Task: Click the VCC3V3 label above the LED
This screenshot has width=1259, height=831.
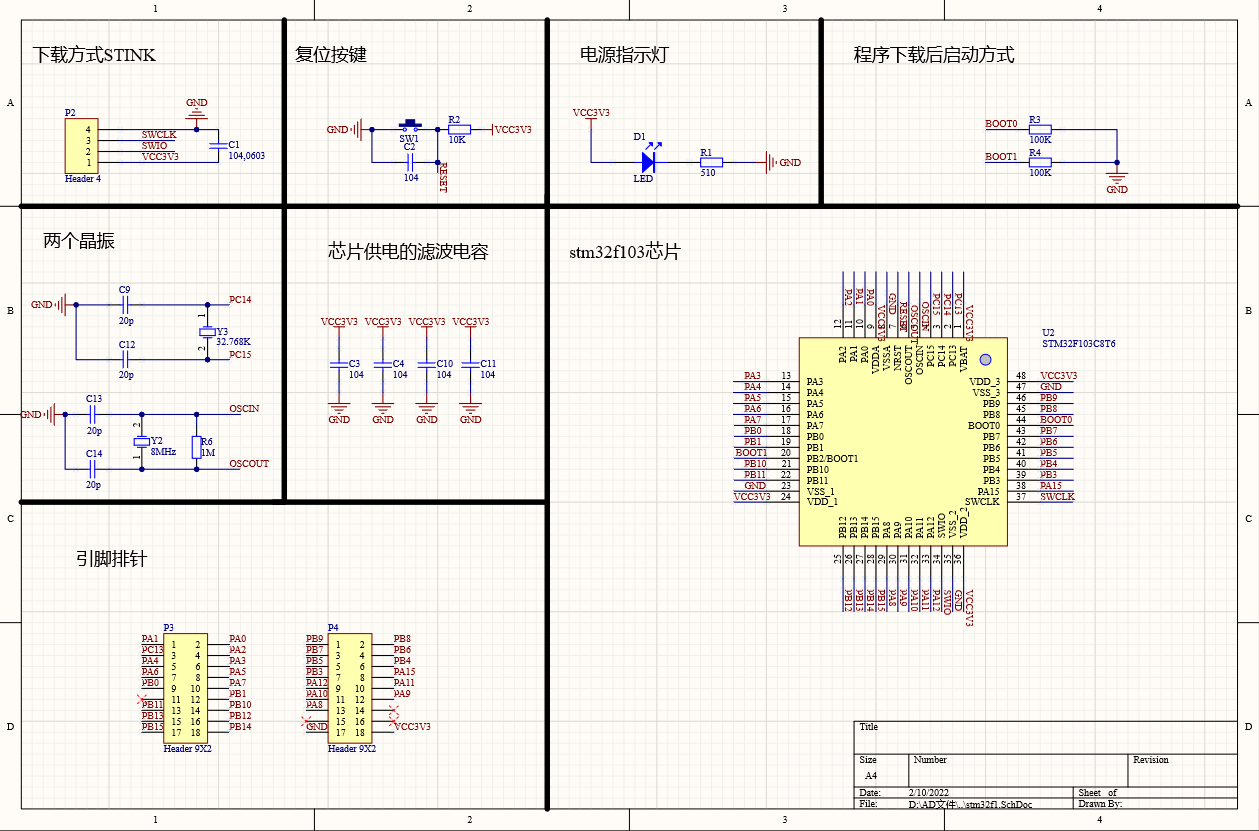Action: point(590,113)
